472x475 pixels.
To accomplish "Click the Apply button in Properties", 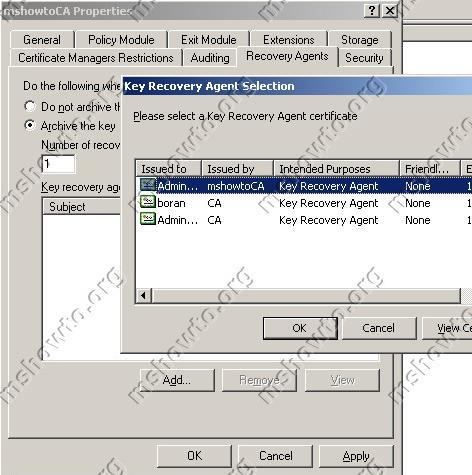I will (x=356, y=456).
